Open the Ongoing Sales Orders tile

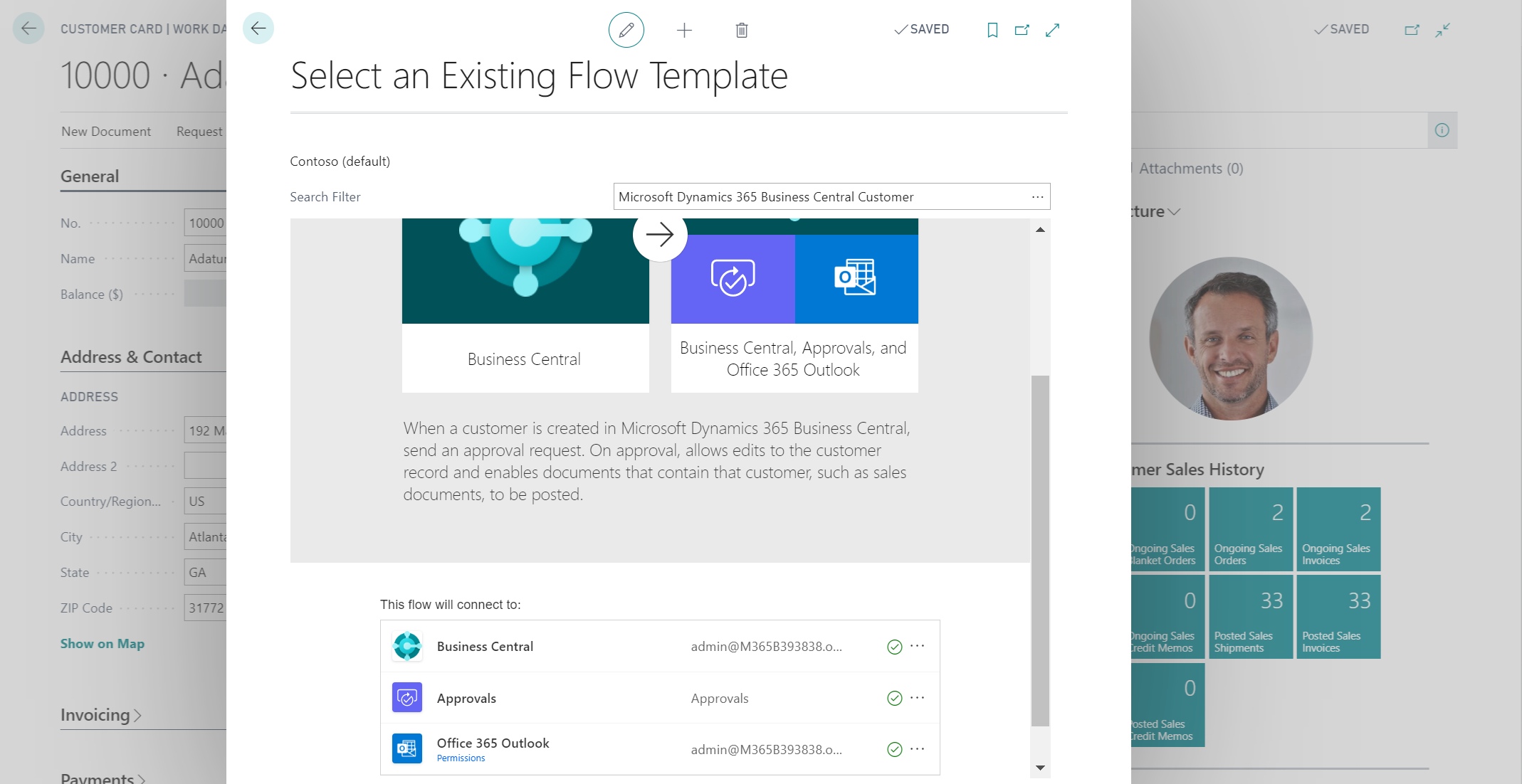click(x=1251, y=529)
